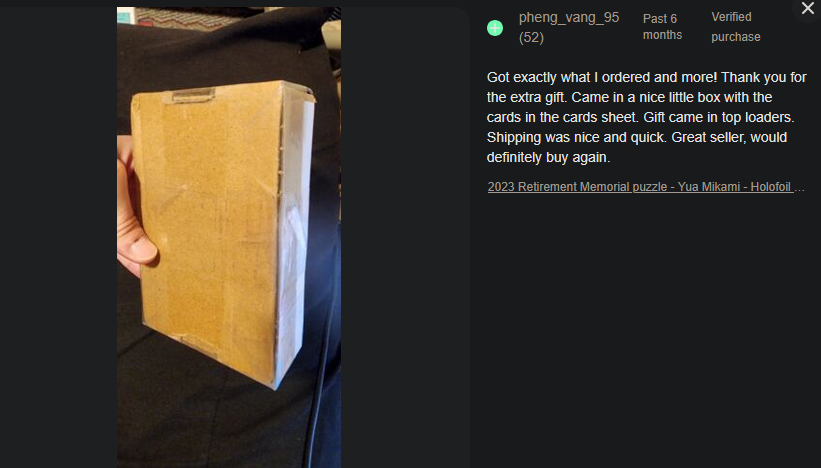Click the review sentence "Got exactly what I ordered"

tap(569, 77)
